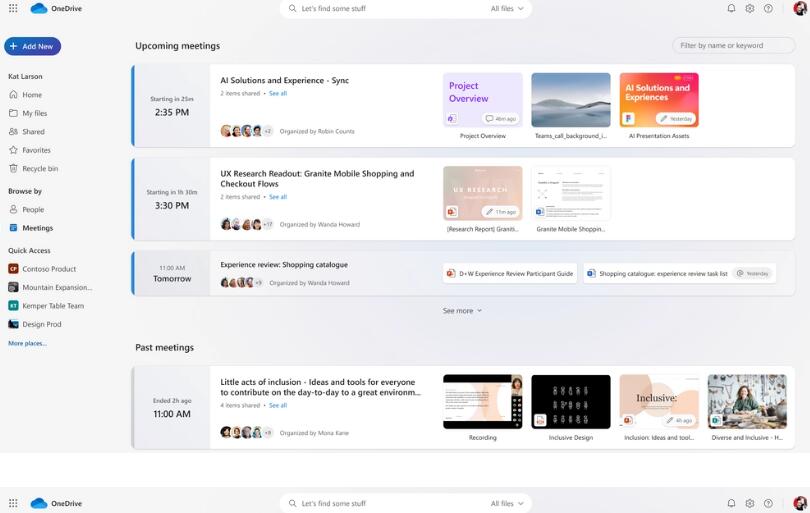The width and height of the screenshot is (810, 513).
Task: Click the 2:35 PM meeting time block
Action: click(x=172, y=106)
